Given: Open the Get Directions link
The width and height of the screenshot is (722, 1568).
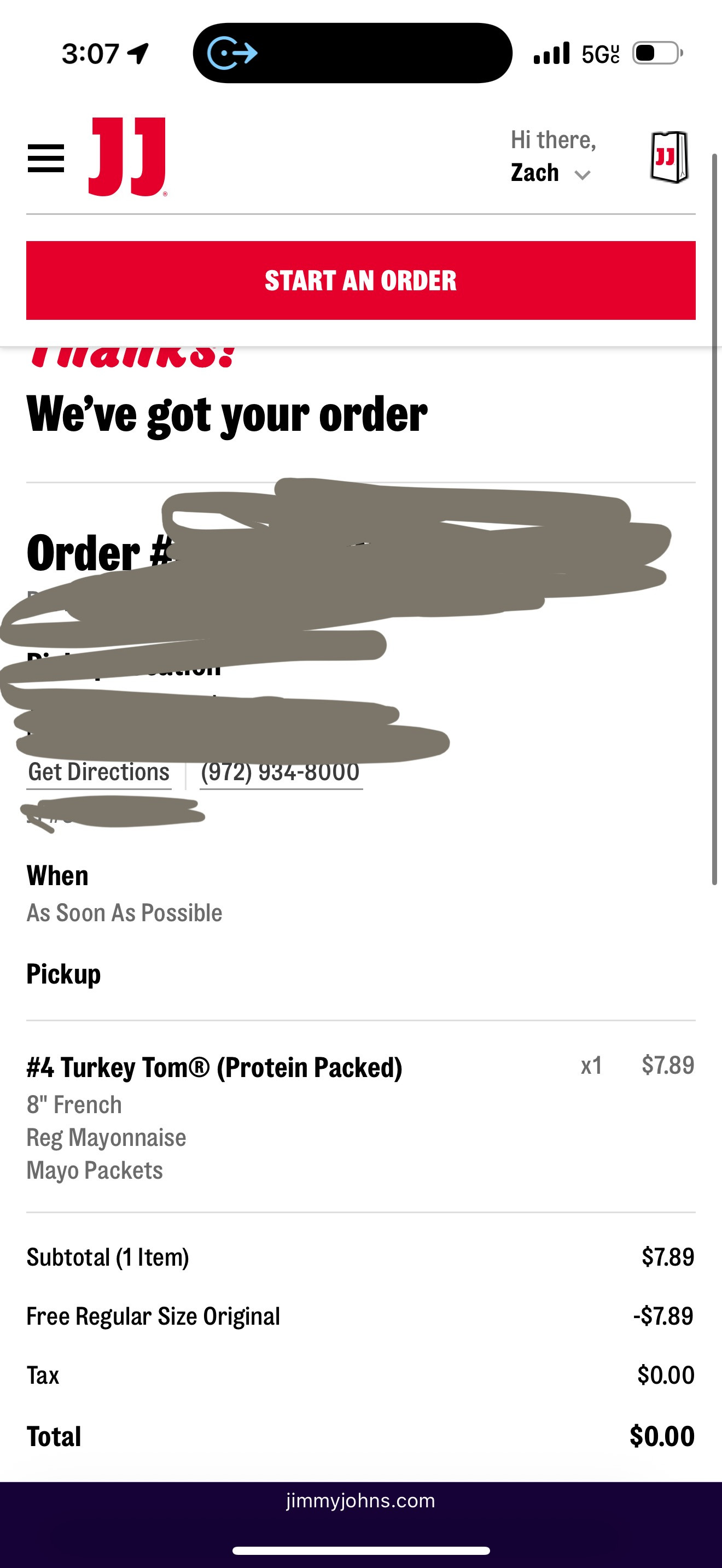Looking at the screenshot, I should [98, 772].
